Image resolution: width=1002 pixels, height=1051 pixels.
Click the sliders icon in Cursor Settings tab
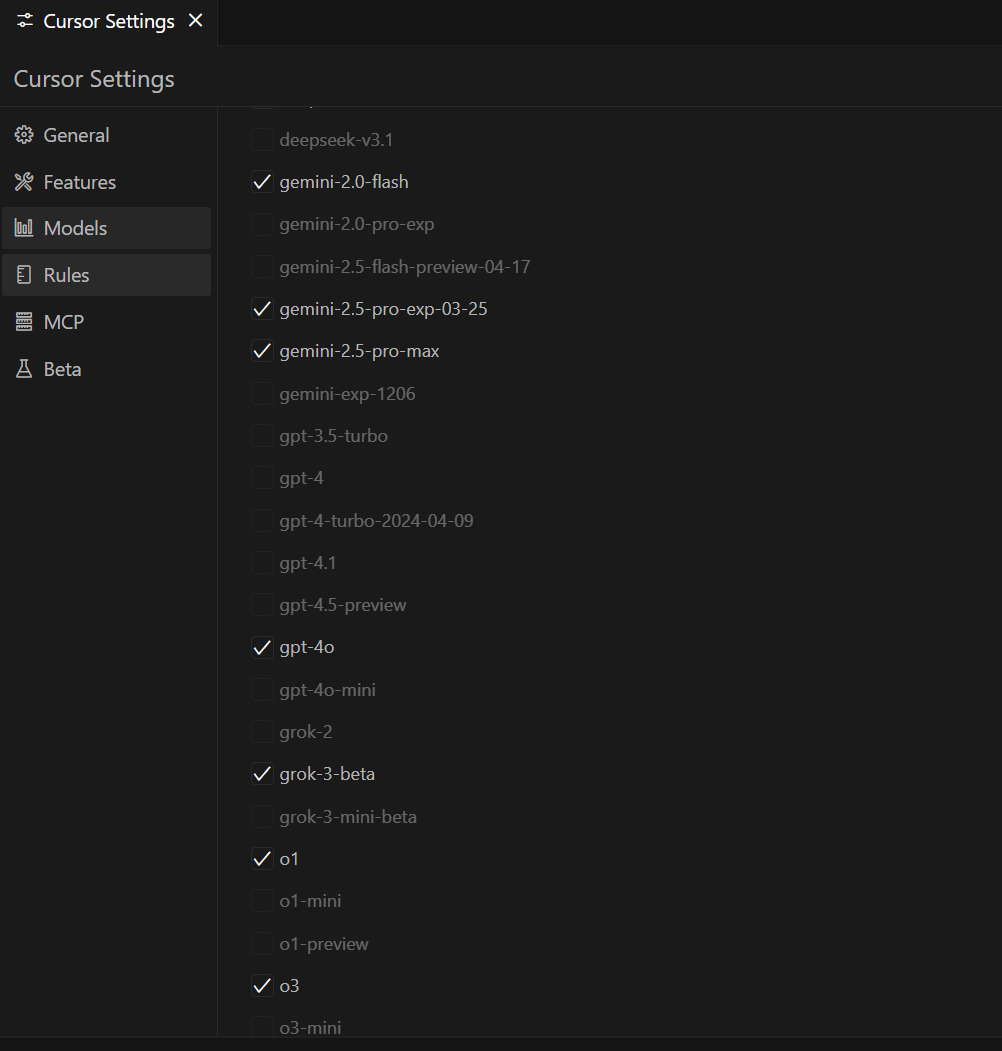point(25,21)
